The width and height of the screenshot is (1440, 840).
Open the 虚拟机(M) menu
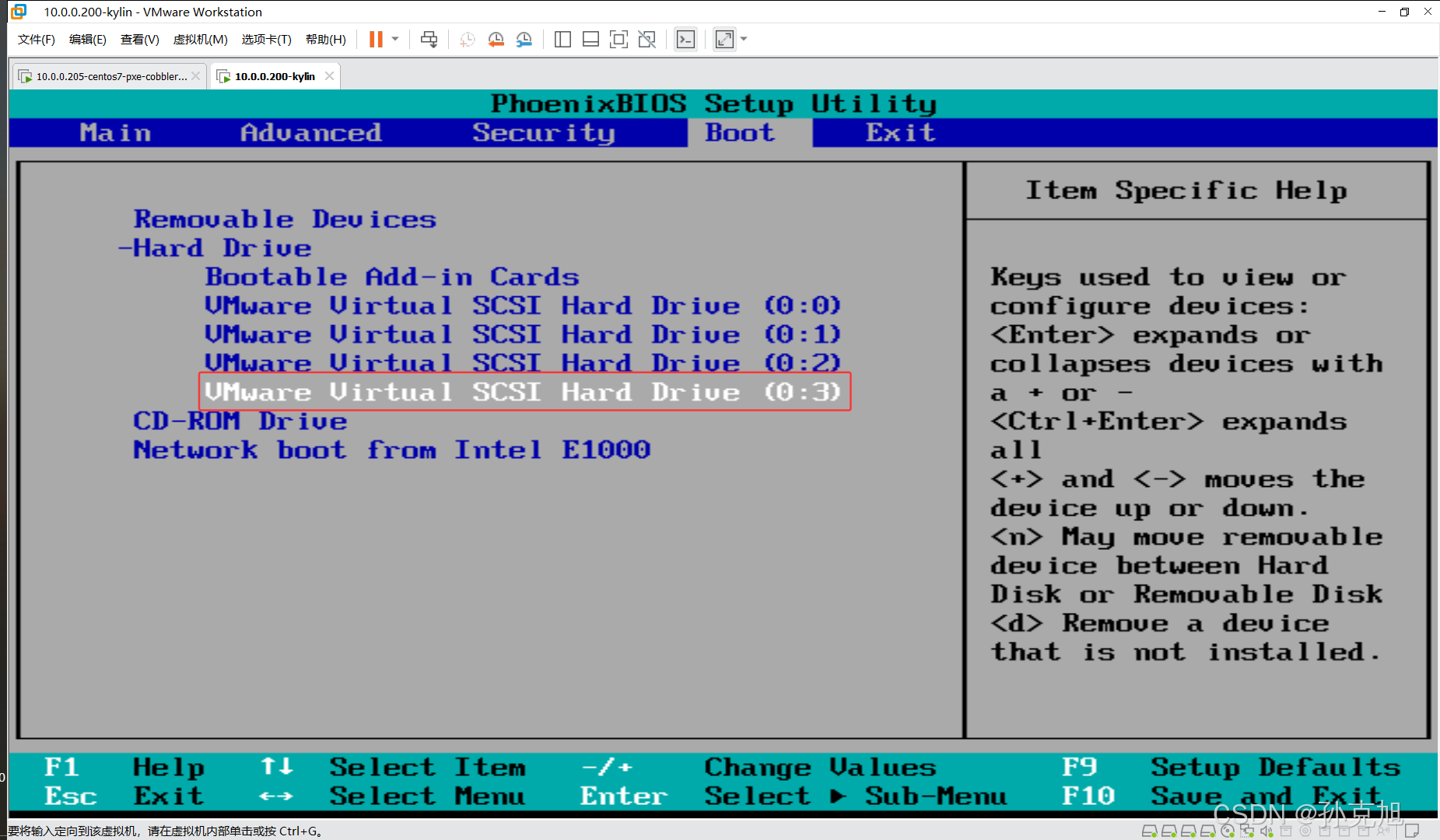(x=200, y=39)
